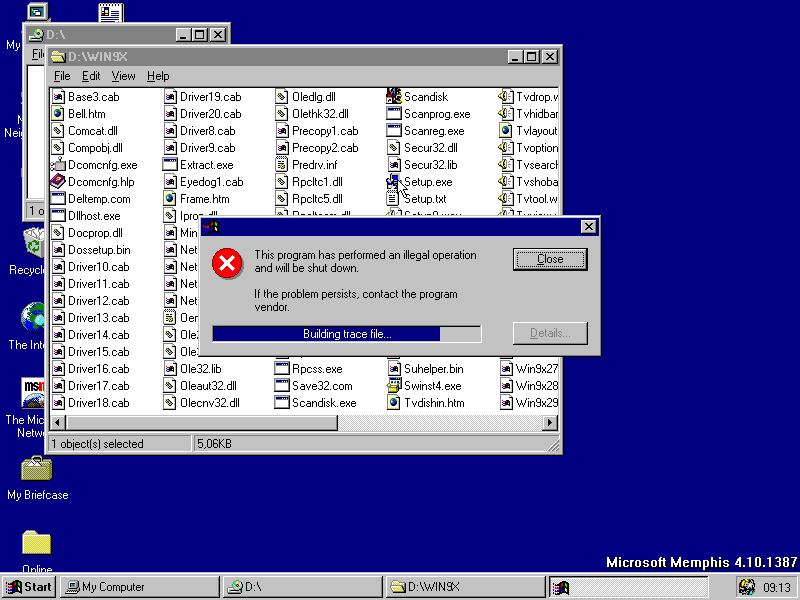Select the Ole32.lib file icon
The image size is (800, 600).
pyautogui.click(x=170, y=369)
